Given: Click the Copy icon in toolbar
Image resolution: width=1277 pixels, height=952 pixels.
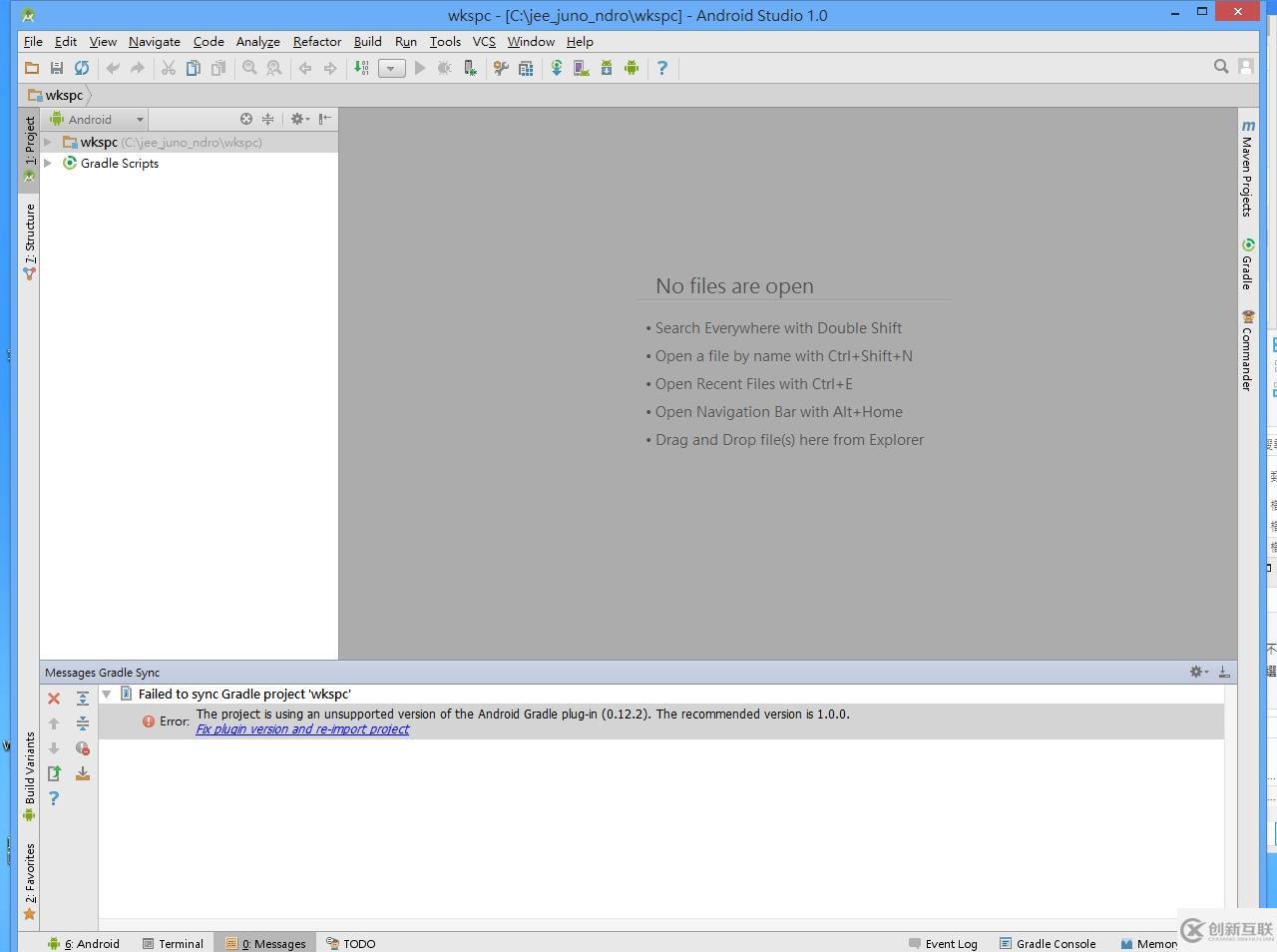Looking at the screenshot, I should (194, 68).
